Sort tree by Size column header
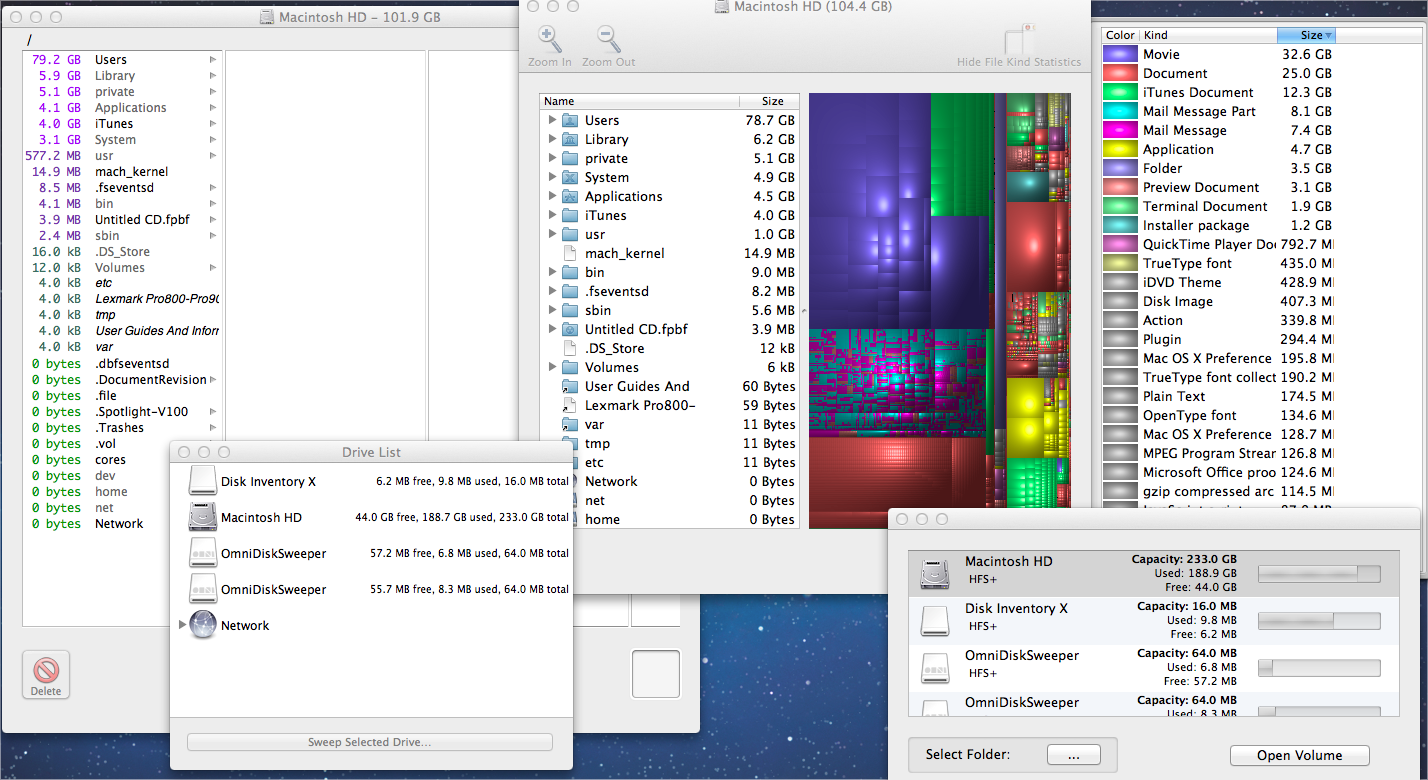Image resolution: width=1428 pixels, height=780 pixels. [x=769, y=101]
